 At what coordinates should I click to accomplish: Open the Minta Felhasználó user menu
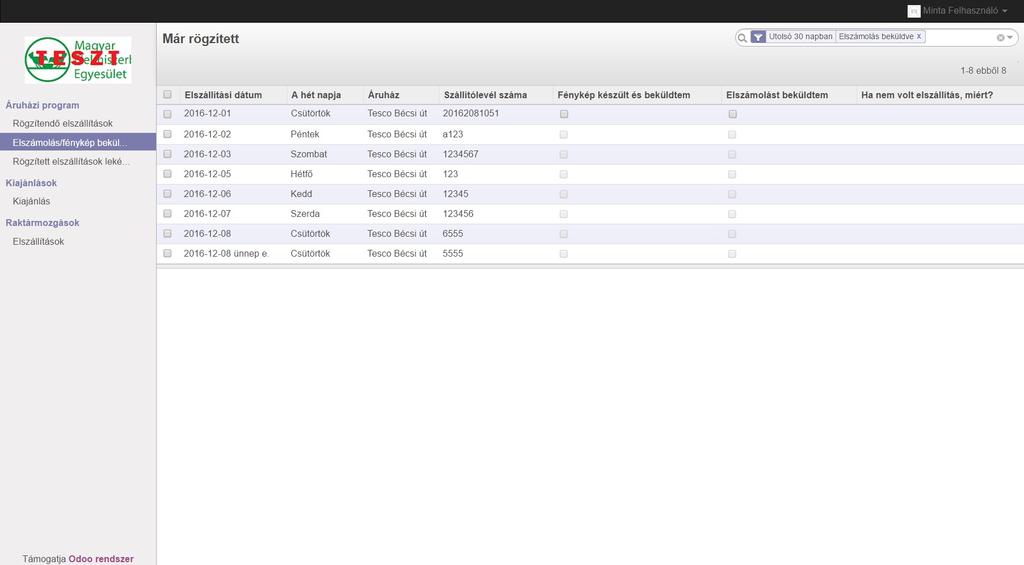[x=965, y=11]
